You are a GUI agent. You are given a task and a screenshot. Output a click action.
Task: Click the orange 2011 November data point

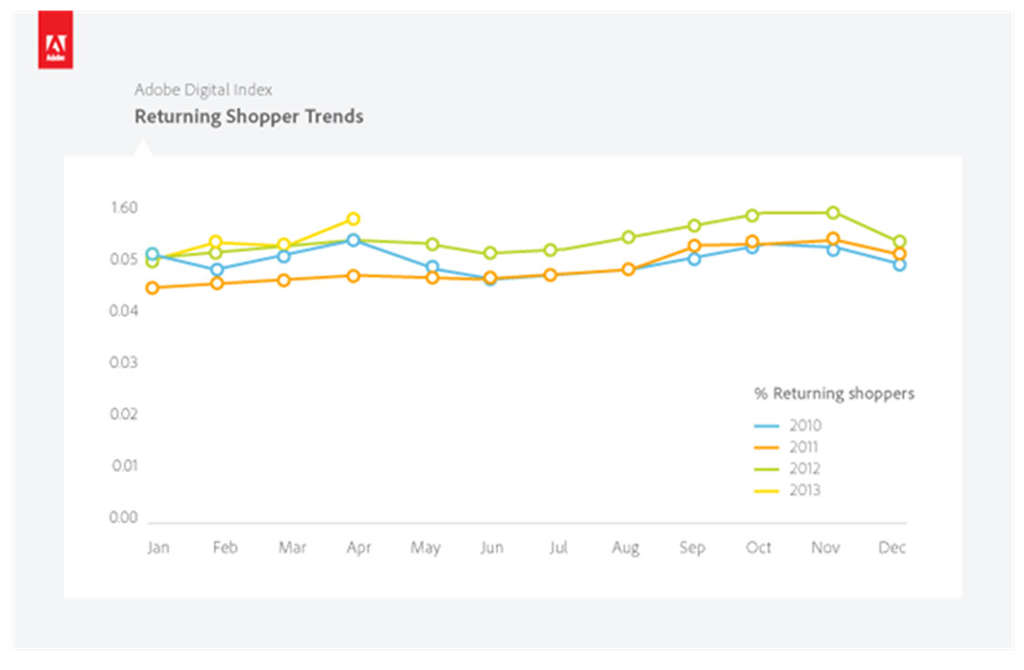(832, 239)
